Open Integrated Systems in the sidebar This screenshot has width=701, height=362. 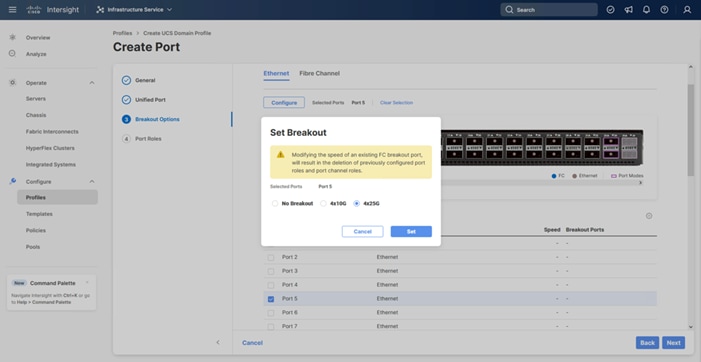click(x=51, y=164)
